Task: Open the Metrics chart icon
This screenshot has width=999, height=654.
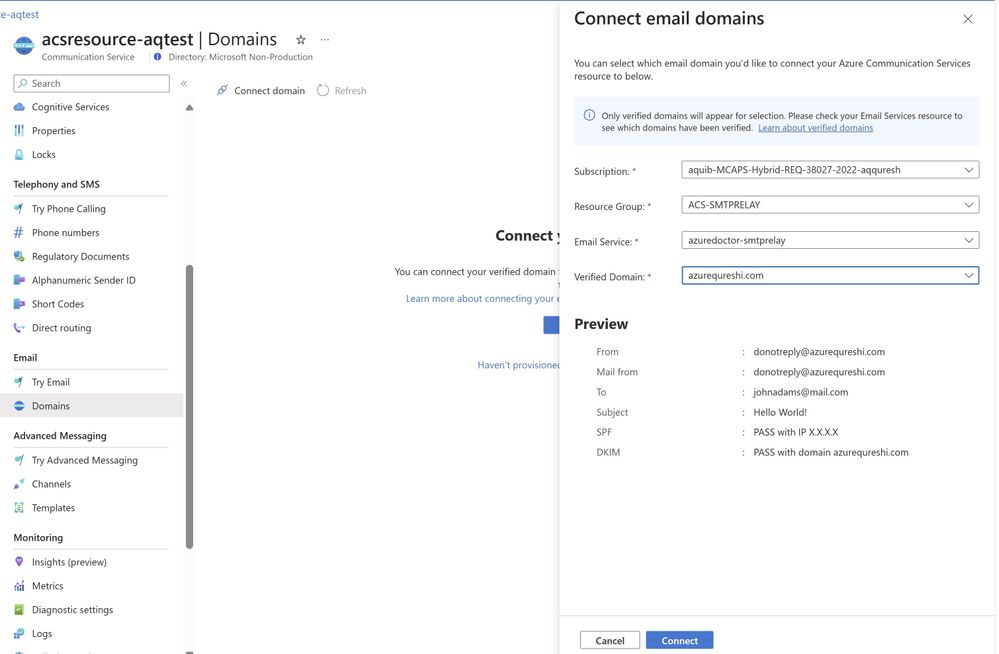Action: pos(19,586)
